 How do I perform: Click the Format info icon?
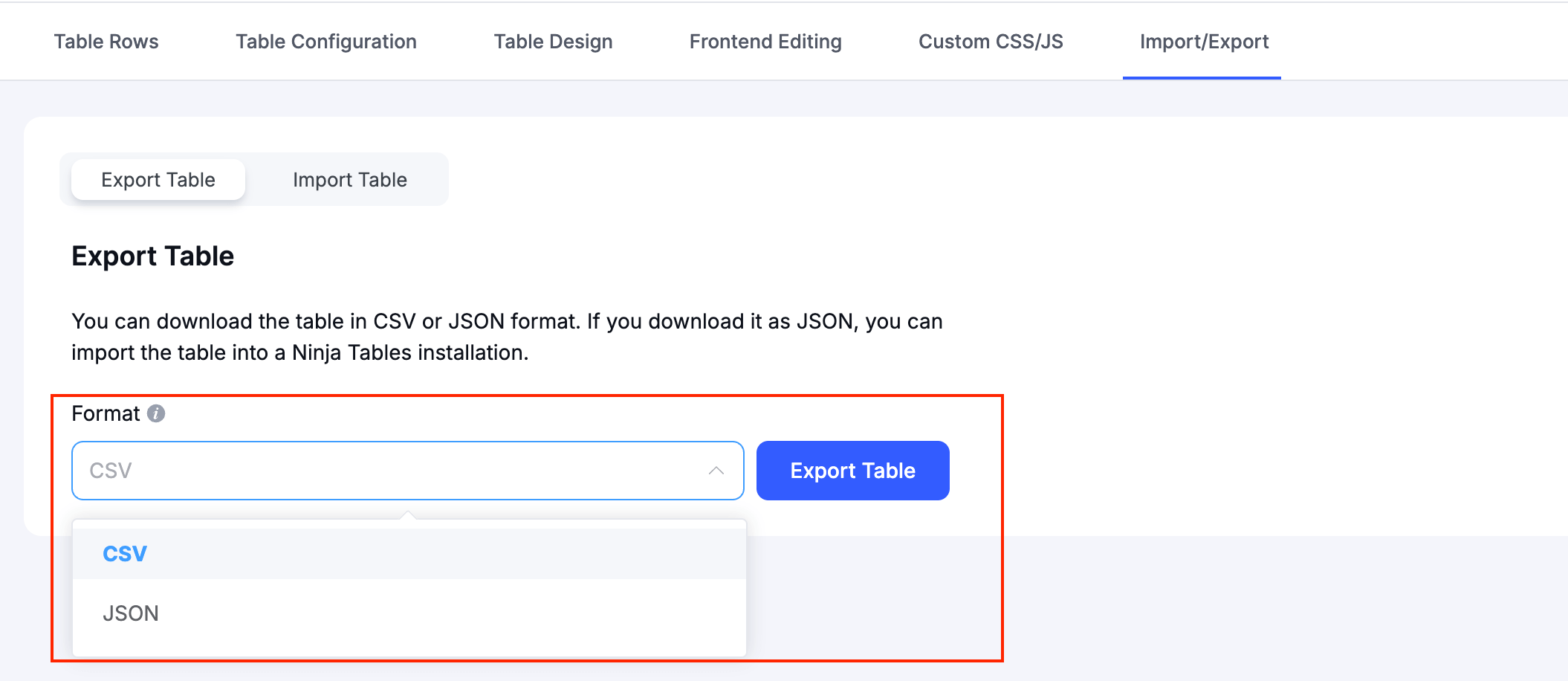[x=156, y=413]
